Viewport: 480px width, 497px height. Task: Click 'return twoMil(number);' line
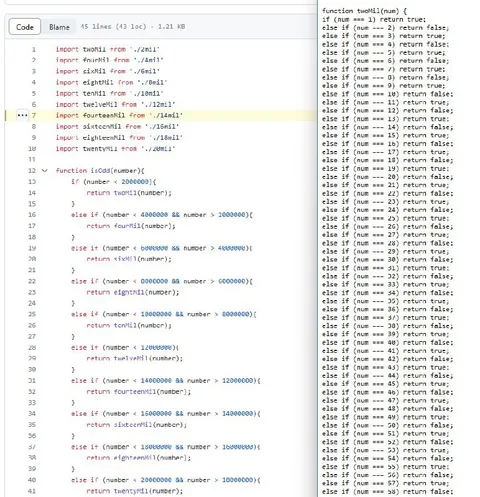[129, 193]
